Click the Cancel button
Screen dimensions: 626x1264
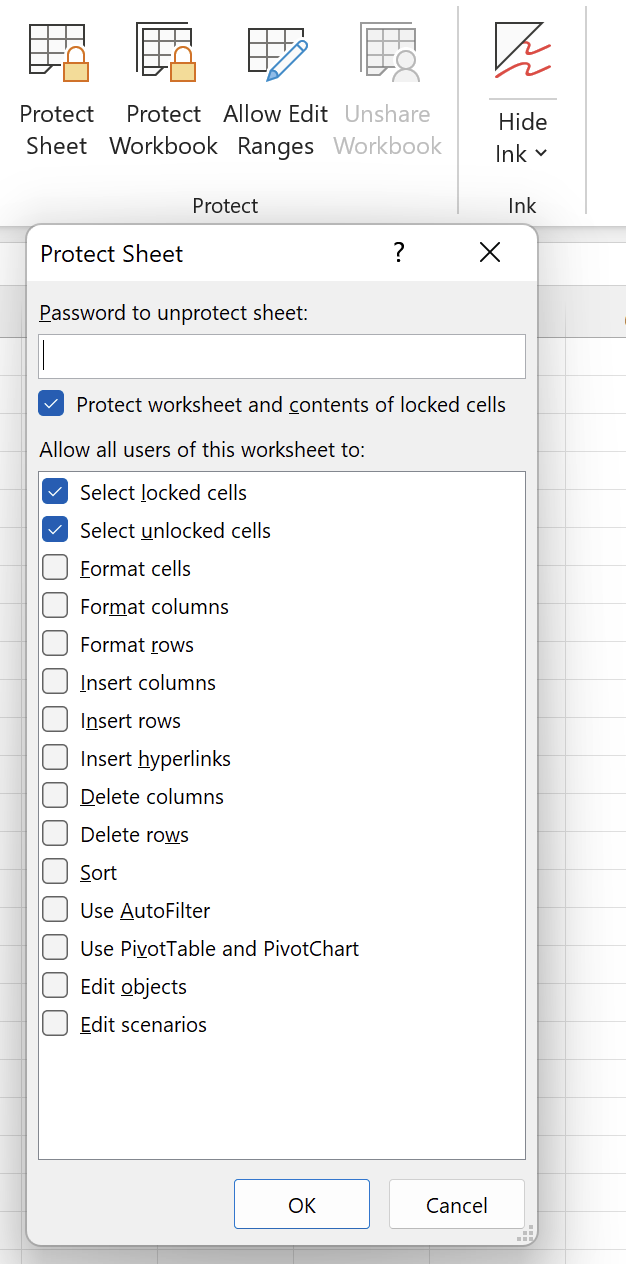point(457,1205)
